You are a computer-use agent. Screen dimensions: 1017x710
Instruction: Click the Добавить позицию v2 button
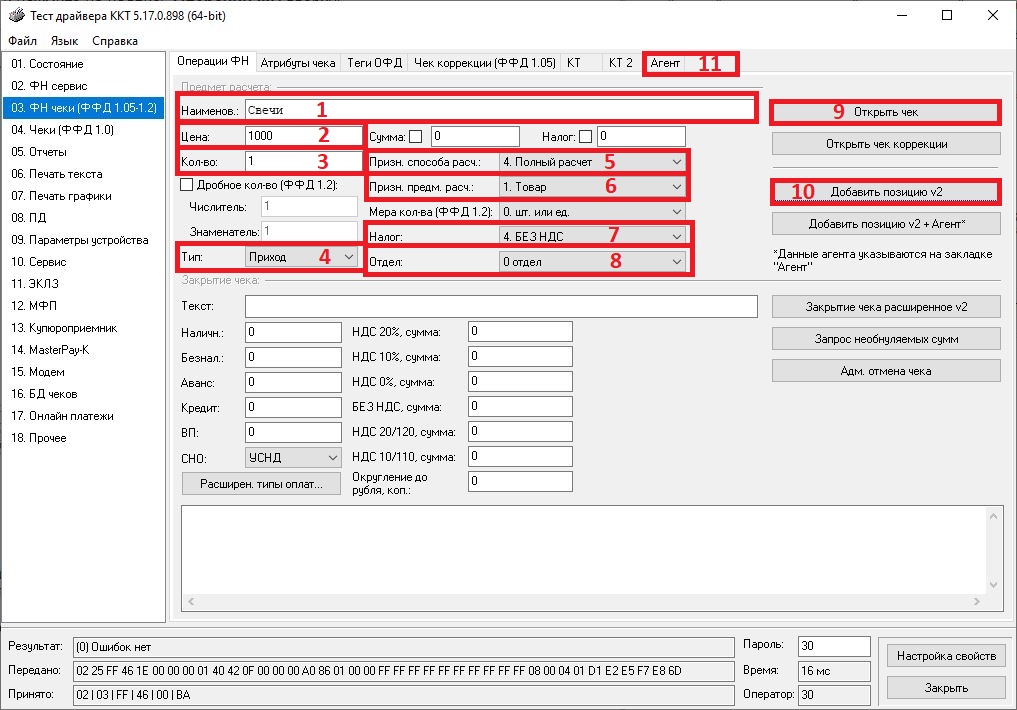coord(886,190)
